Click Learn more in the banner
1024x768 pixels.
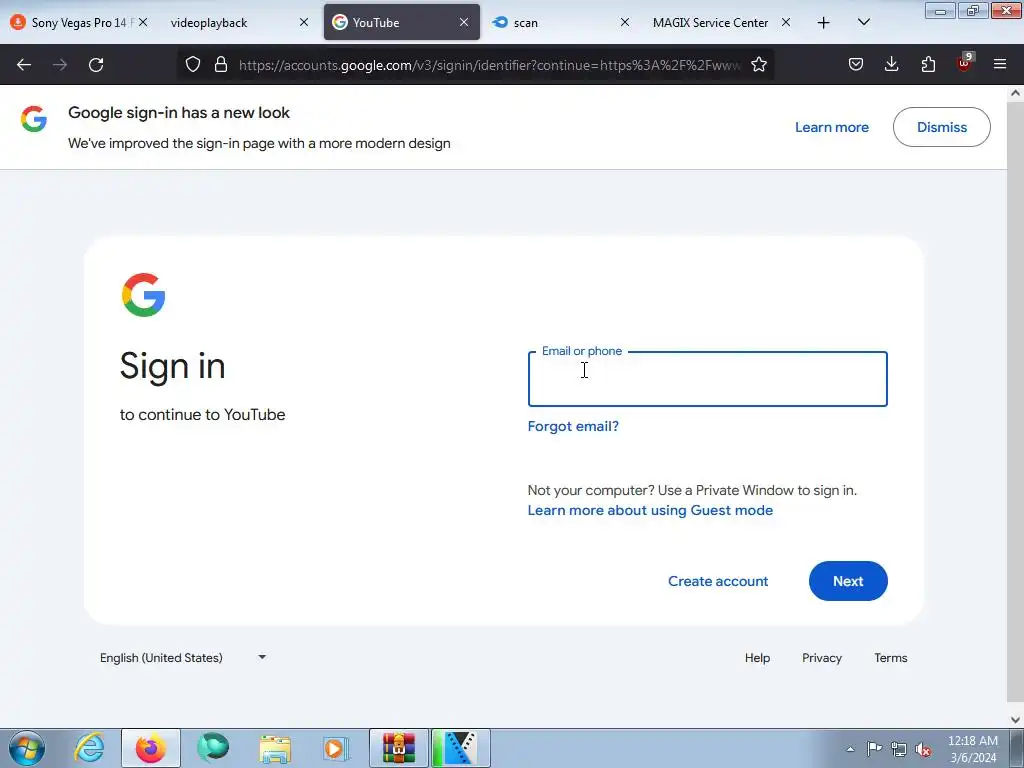pos(831,127)
